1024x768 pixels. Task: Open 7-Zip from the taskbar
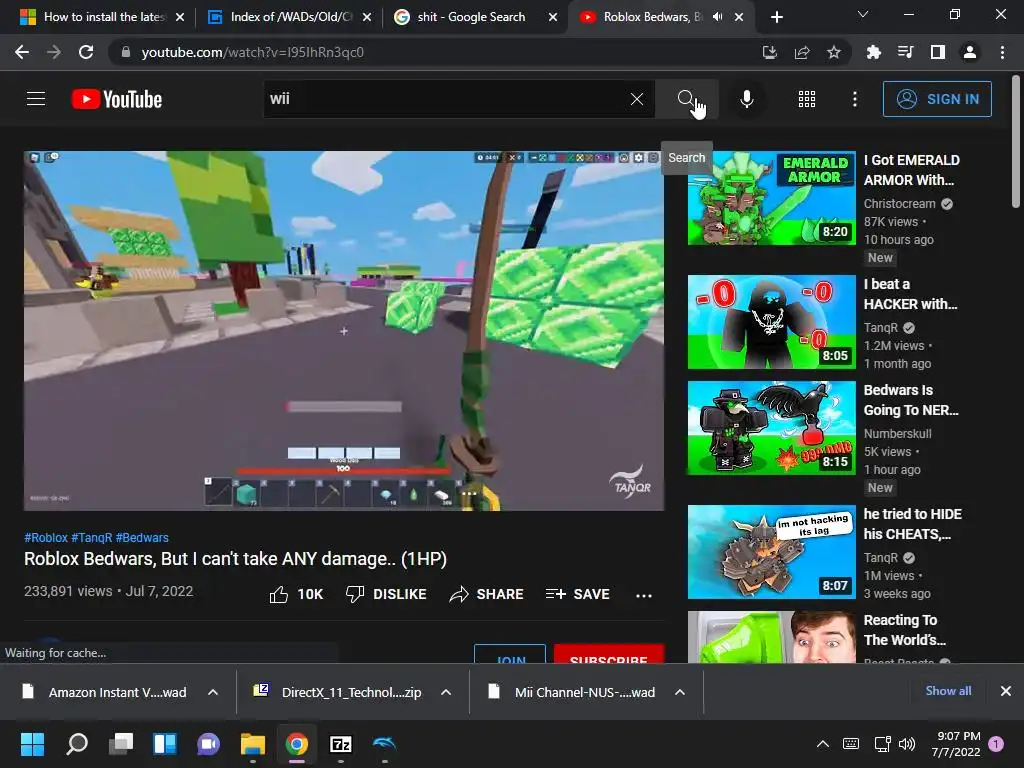coord(341,744)
